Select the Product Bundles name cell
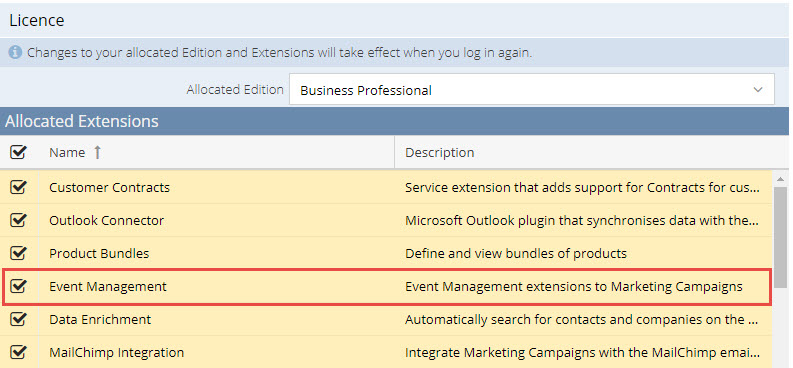This screenshot has height=368, width=793. tap(99, 253)
